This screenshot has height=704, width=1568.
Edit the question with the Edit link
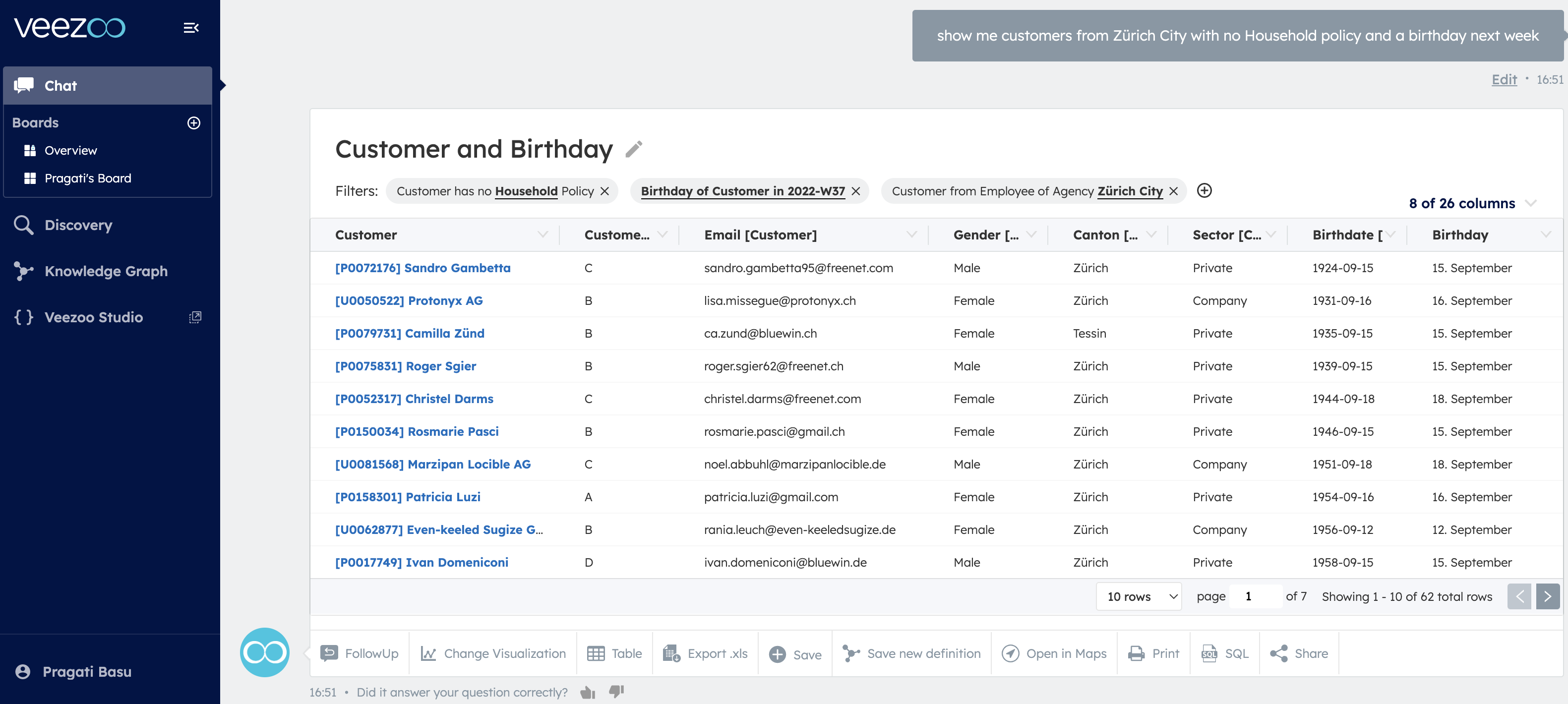pos(1504,79)
